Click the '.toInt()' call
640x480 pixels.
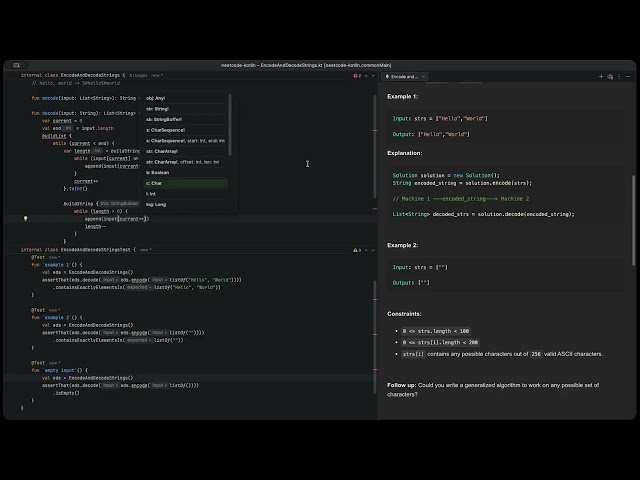(x=76, y=189)
